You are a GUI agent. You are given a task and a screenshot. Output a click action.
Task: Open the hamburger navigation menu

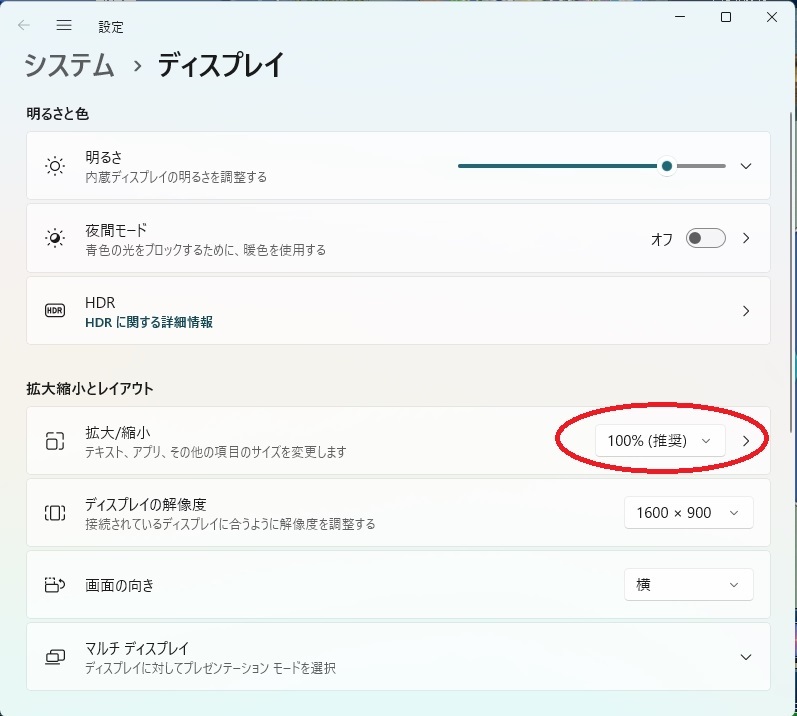pos(64,25)
